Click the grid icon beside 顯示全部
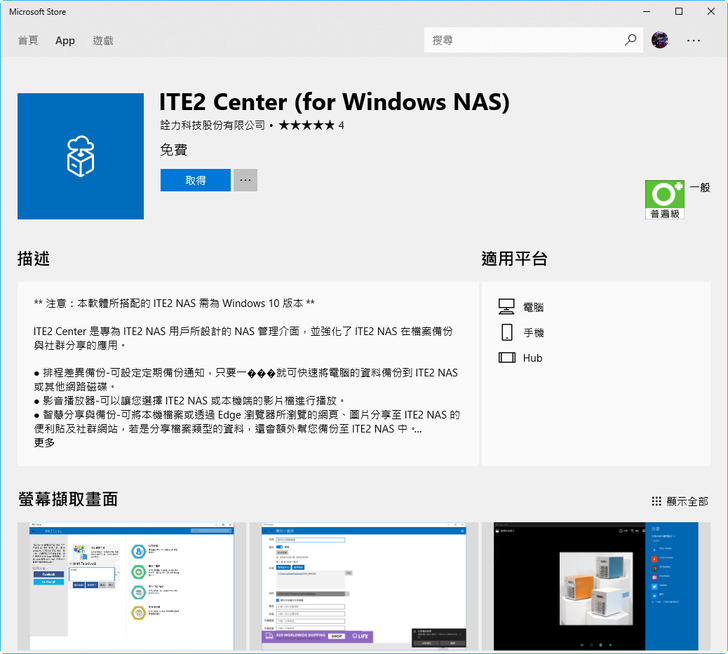The image size is (728, 654). click(656, 501)
